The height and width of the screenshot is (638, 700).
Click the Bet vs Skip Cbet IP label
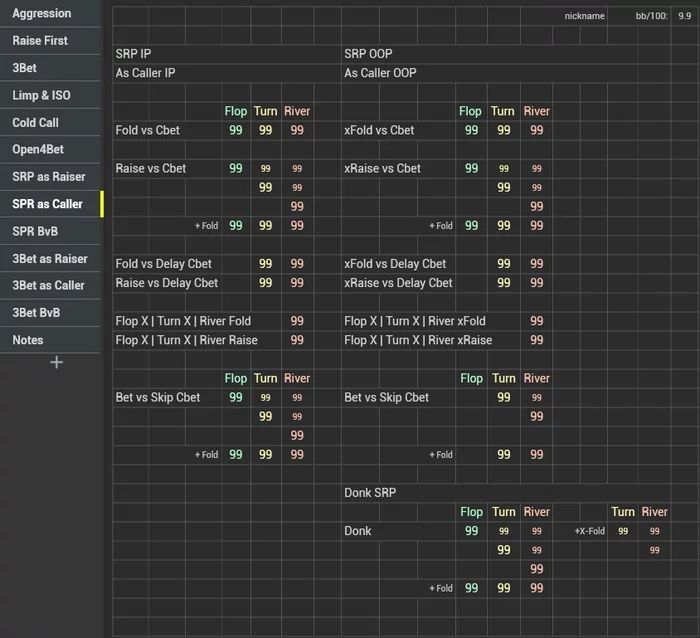tap(158, 397)
